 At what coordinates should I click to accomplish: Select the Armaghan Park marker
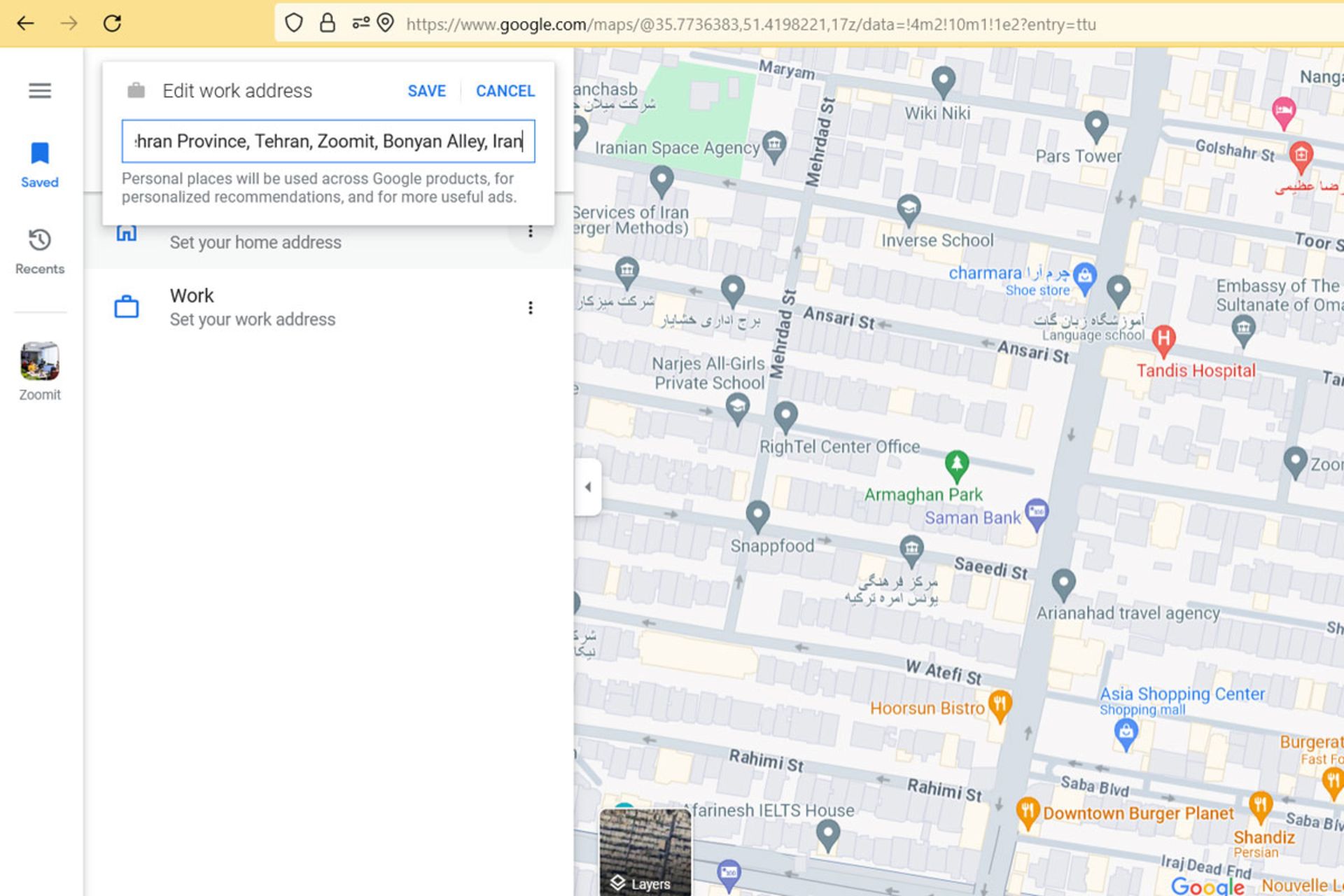(x=957, y=465)
